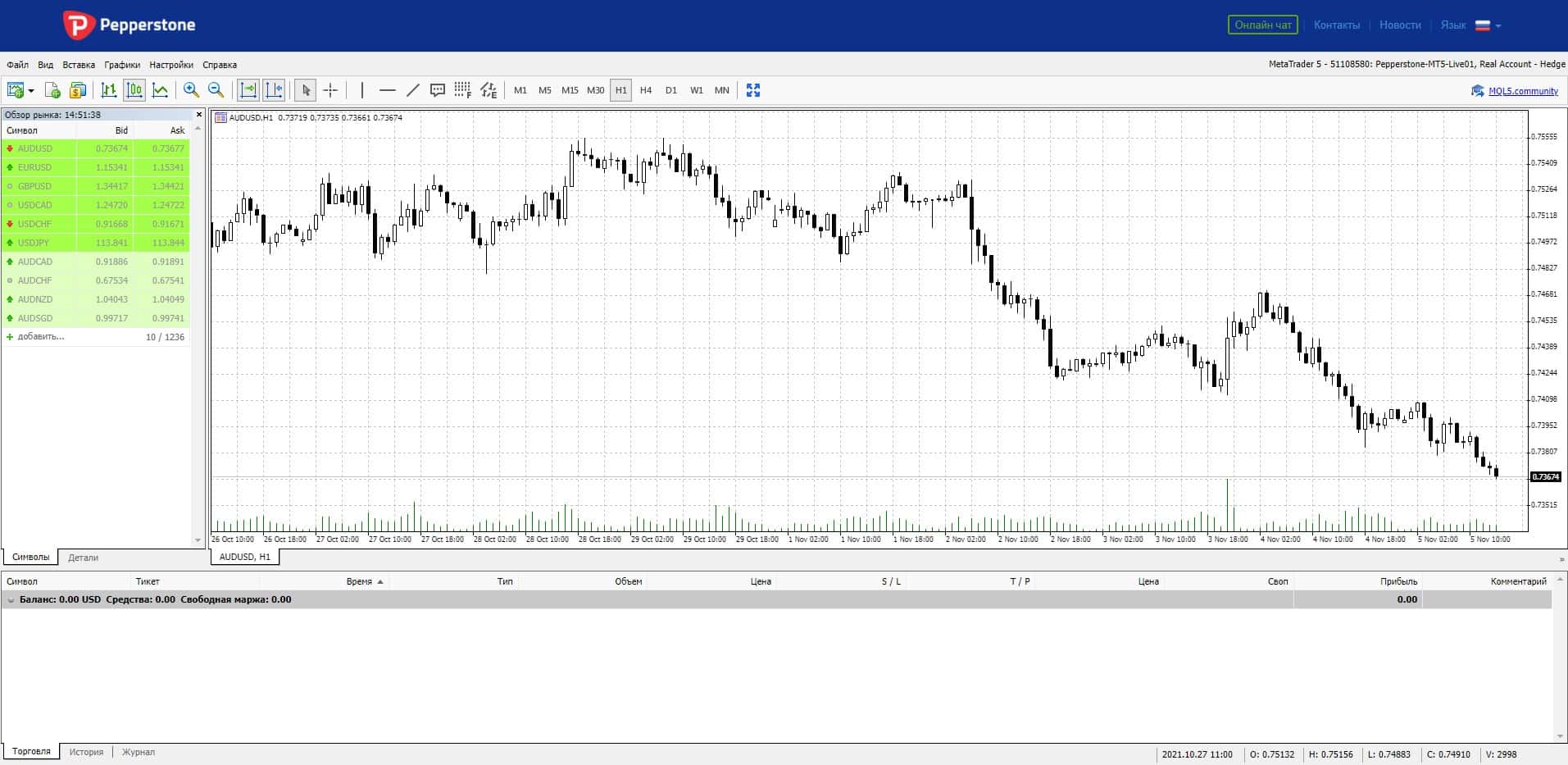Close the Обзор рынка panel
The height and width of the screenshot is (765, 1568).
pos(198,115)
